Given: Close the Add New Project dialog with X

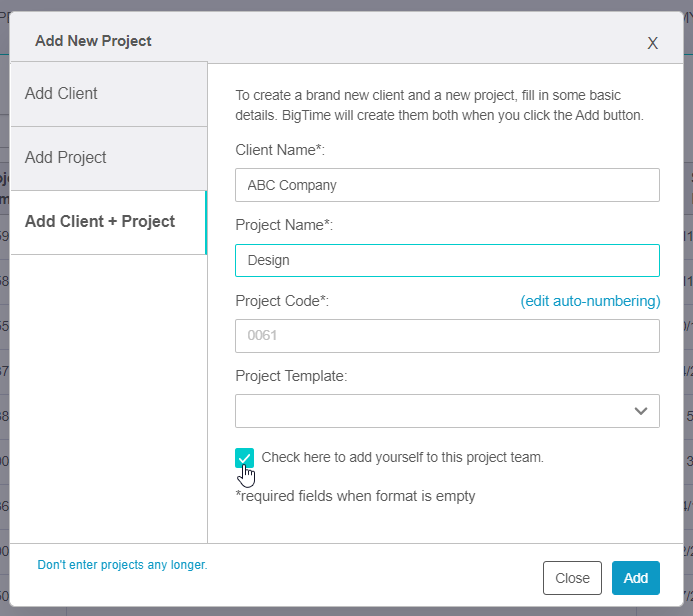Looking at the screenshot, I should (x=652, y=43).
